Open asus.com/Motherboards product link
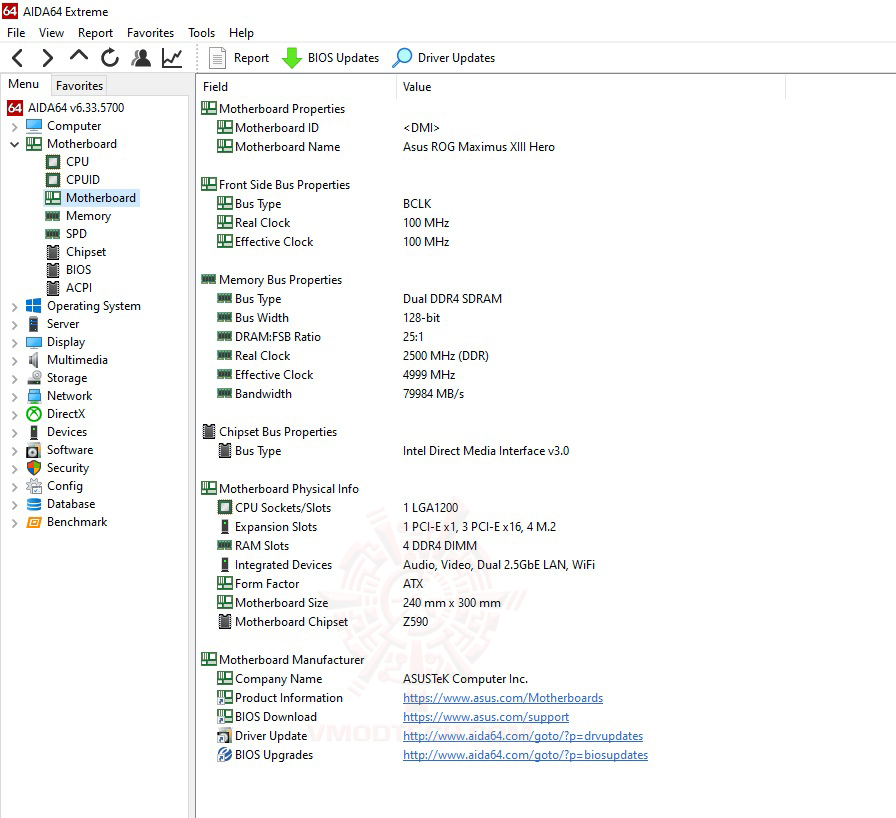 click(503, 698)
